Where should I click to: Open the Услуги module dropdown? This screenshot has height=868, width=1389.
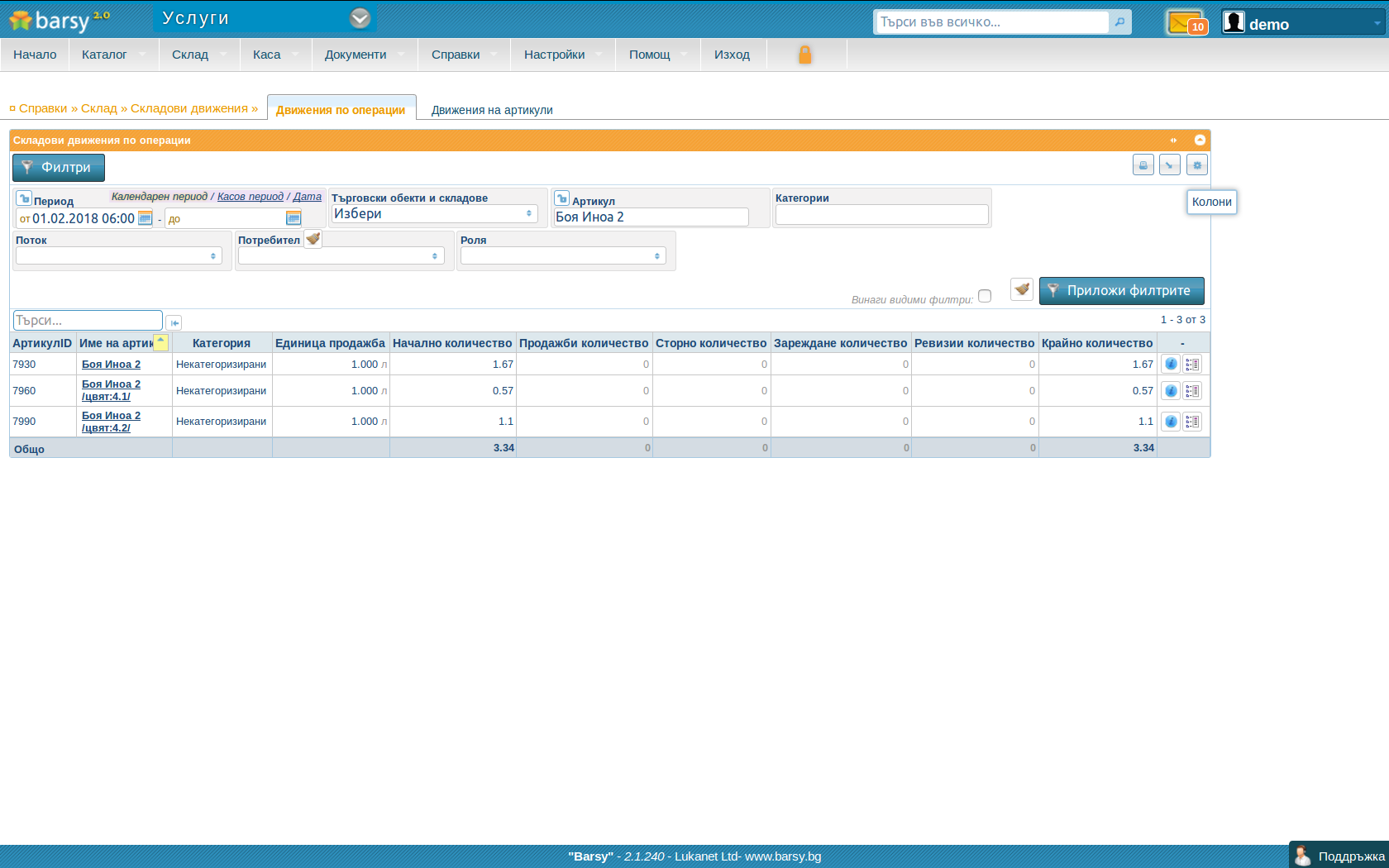[x=360, y=18]
